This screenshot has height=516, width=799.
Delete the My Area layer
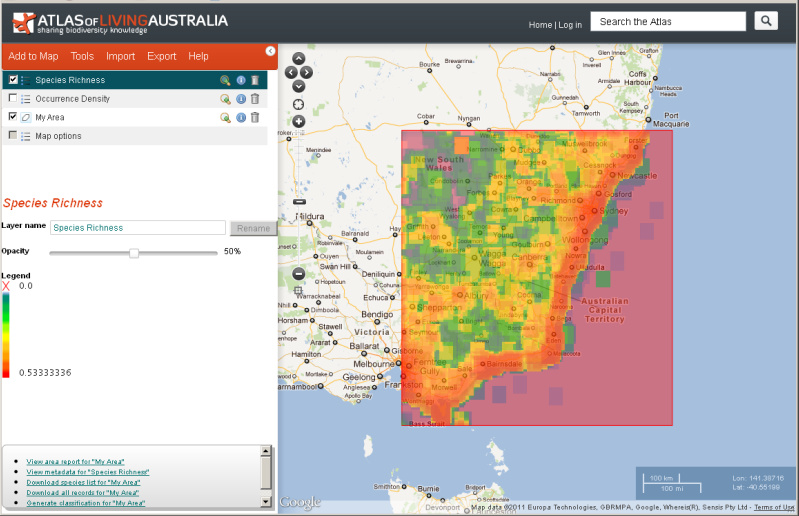255,117
